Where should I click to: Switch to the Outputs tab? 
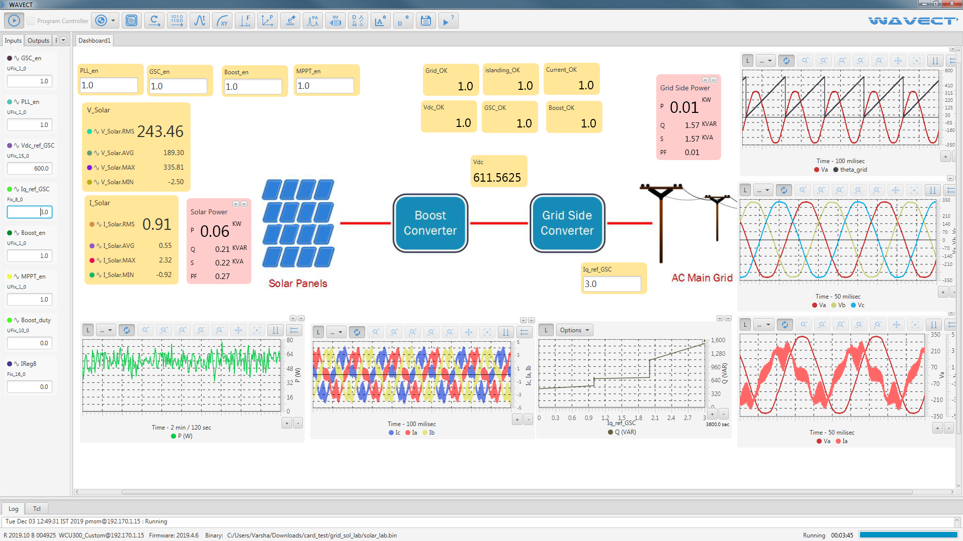(38, 41)
